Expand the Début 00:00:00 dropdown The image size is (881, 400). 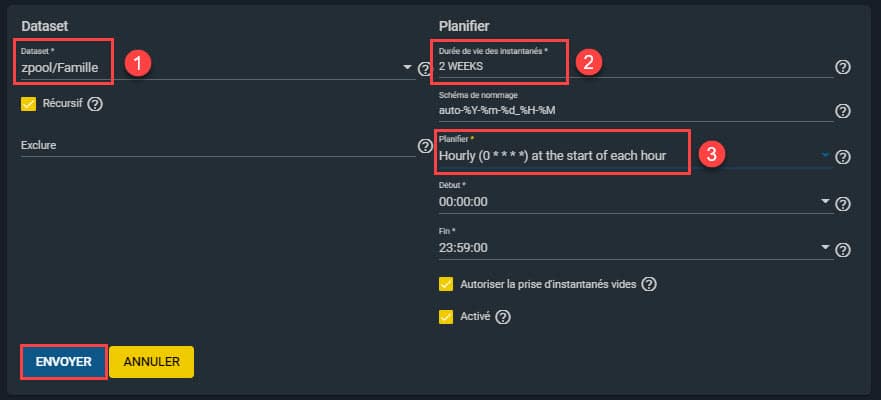(x=825, y=201)
